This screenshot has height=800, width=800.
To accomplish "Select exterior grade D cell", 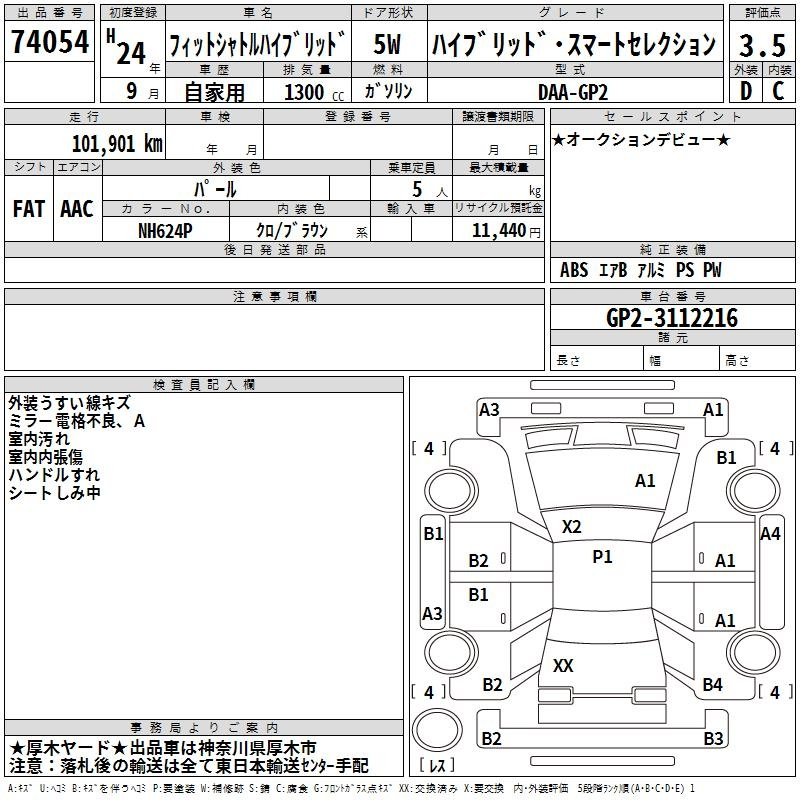I will tap(745, 89).
